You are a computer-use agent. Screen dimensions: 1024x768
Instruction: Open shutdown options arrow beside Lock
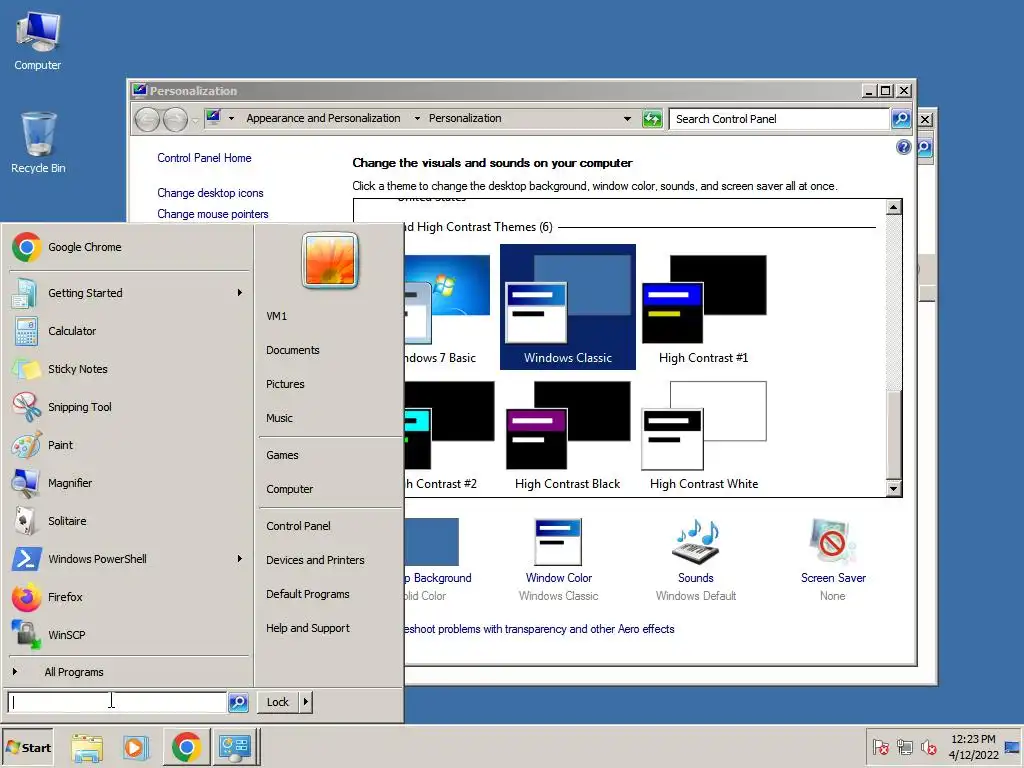pos(306,702)
